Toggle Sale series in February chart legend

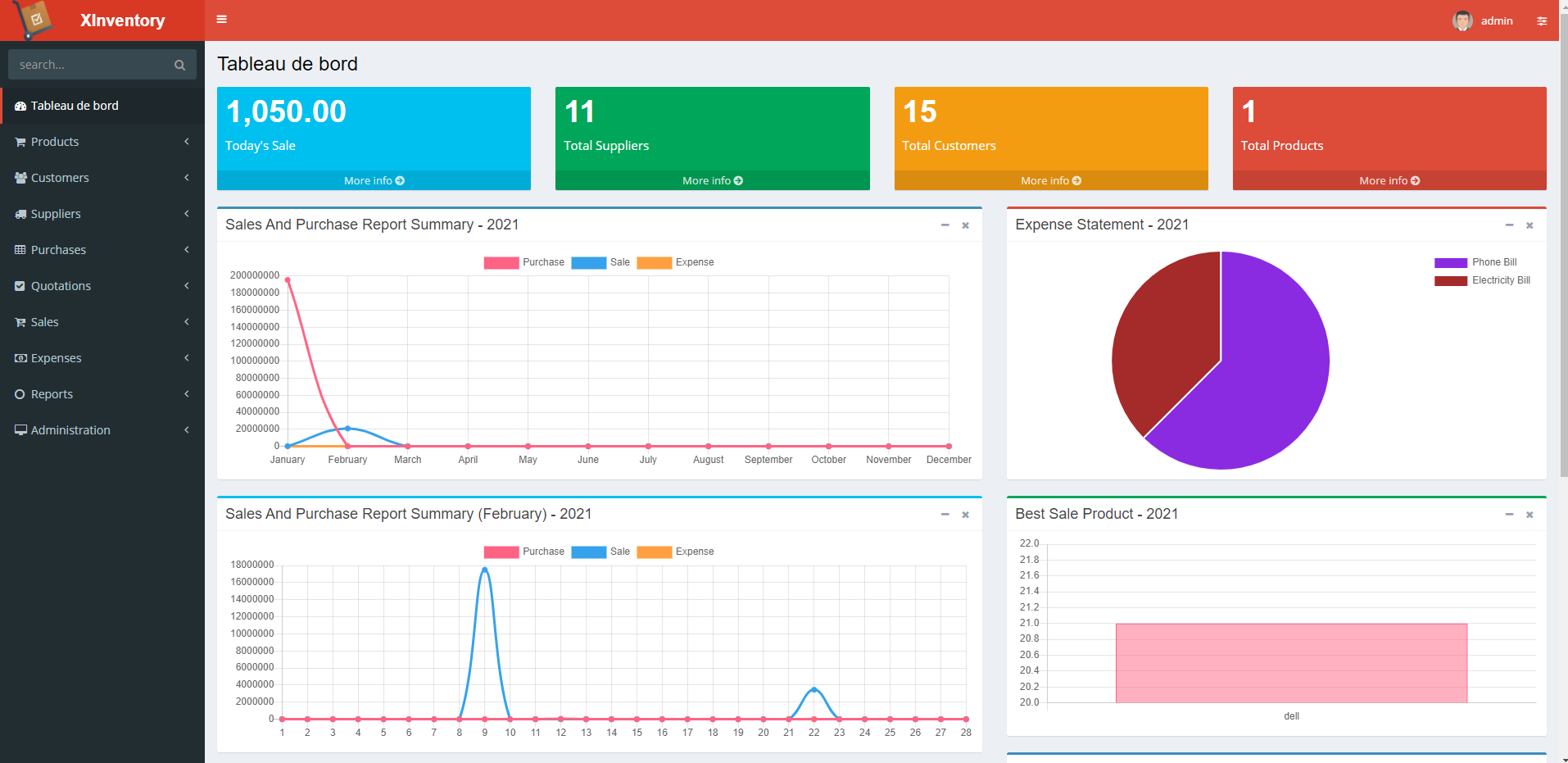pos(600,552)
